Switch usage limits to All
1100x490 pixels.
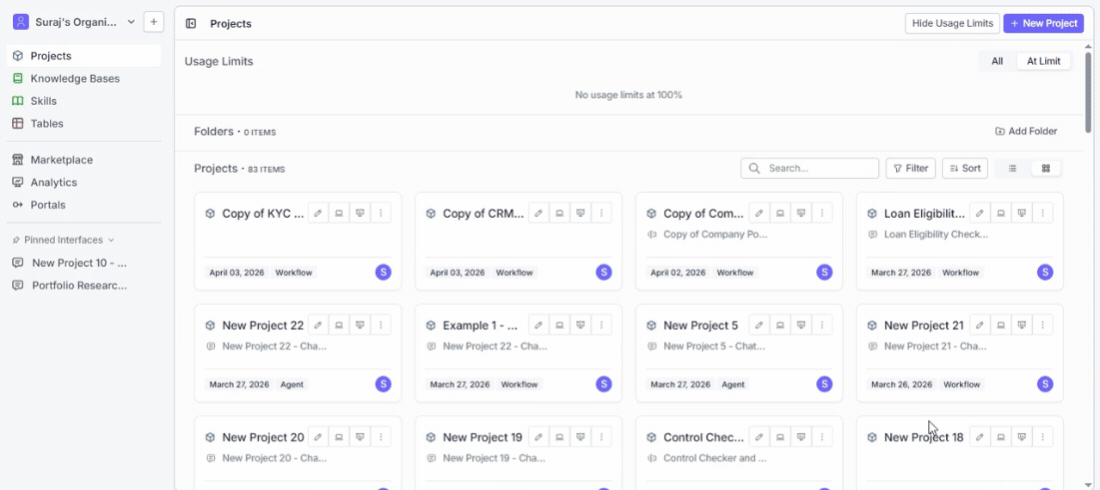[x=997, y=61]
